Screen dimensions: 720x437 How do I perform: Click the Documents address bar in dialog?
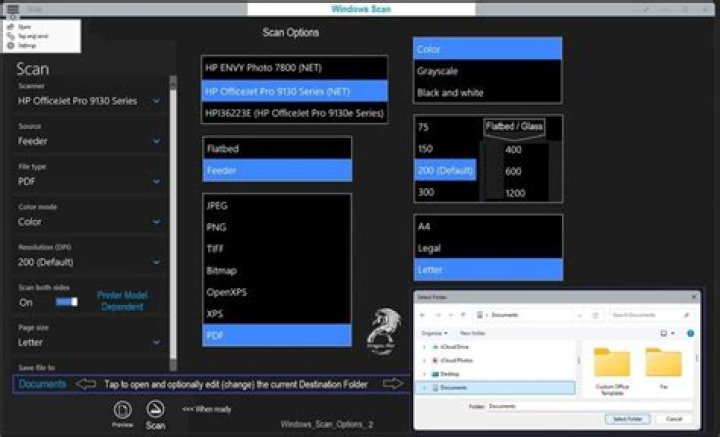pyautogui.click(x=528, y=315)
